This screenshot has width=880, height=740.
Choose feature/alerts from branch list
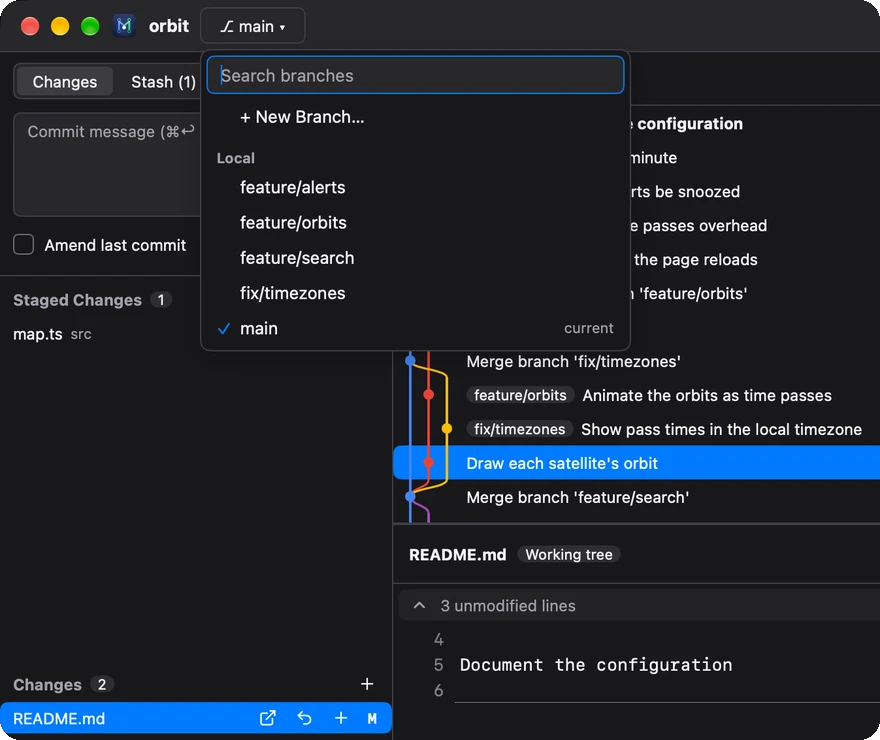415,187
